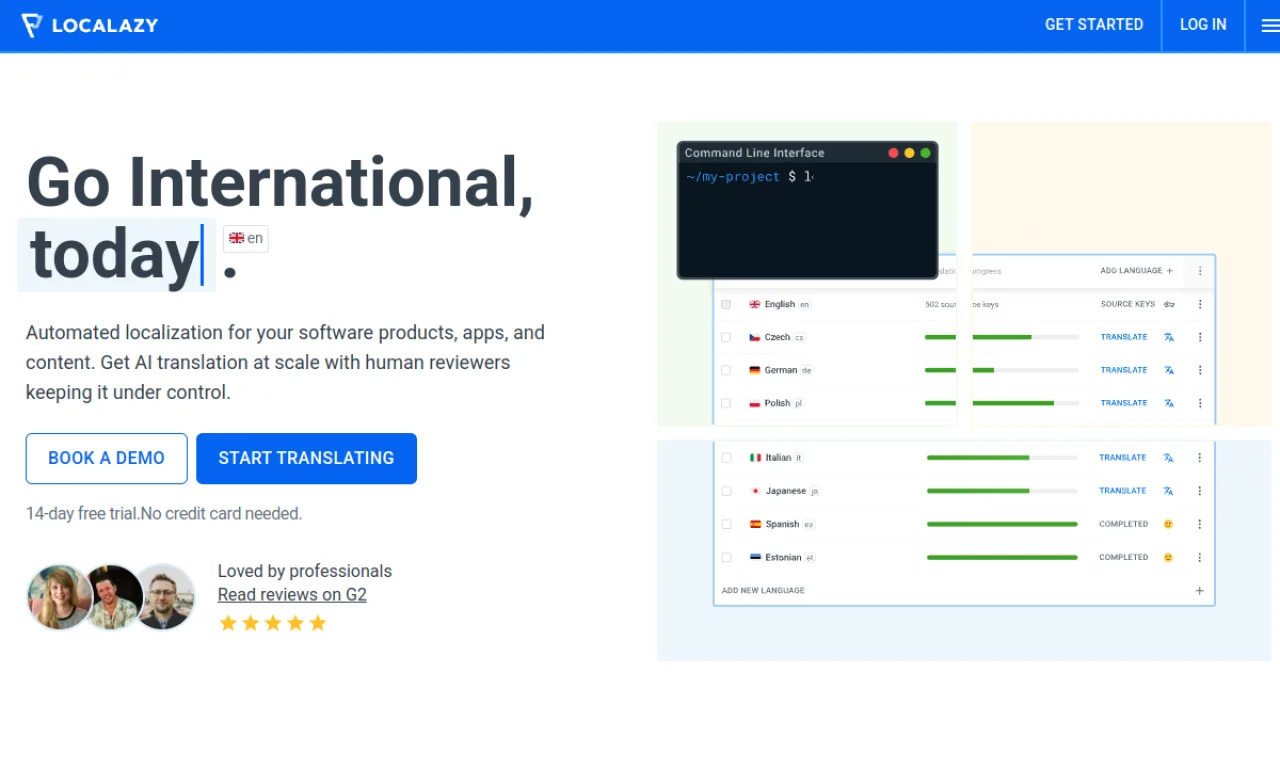The height and width of the screenshot is (768, 1280).
Task: Click the en language flag badge
Action: [x=246, y=238]
